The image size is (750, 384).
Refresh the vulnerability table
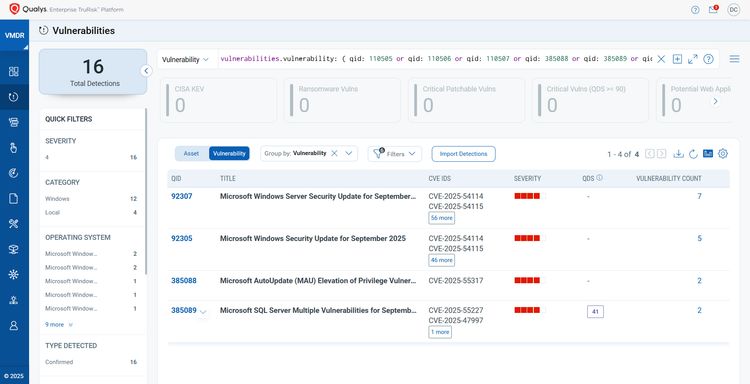tap(693, 154)
